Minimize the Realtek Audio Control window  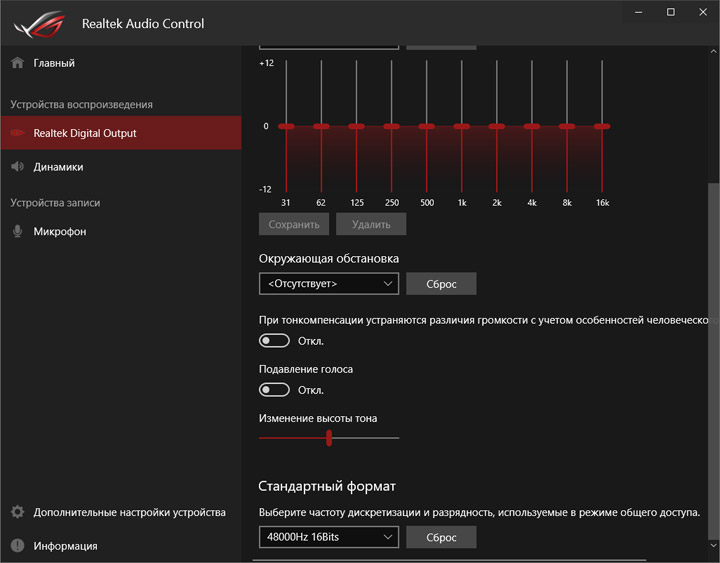click(638, 12)
